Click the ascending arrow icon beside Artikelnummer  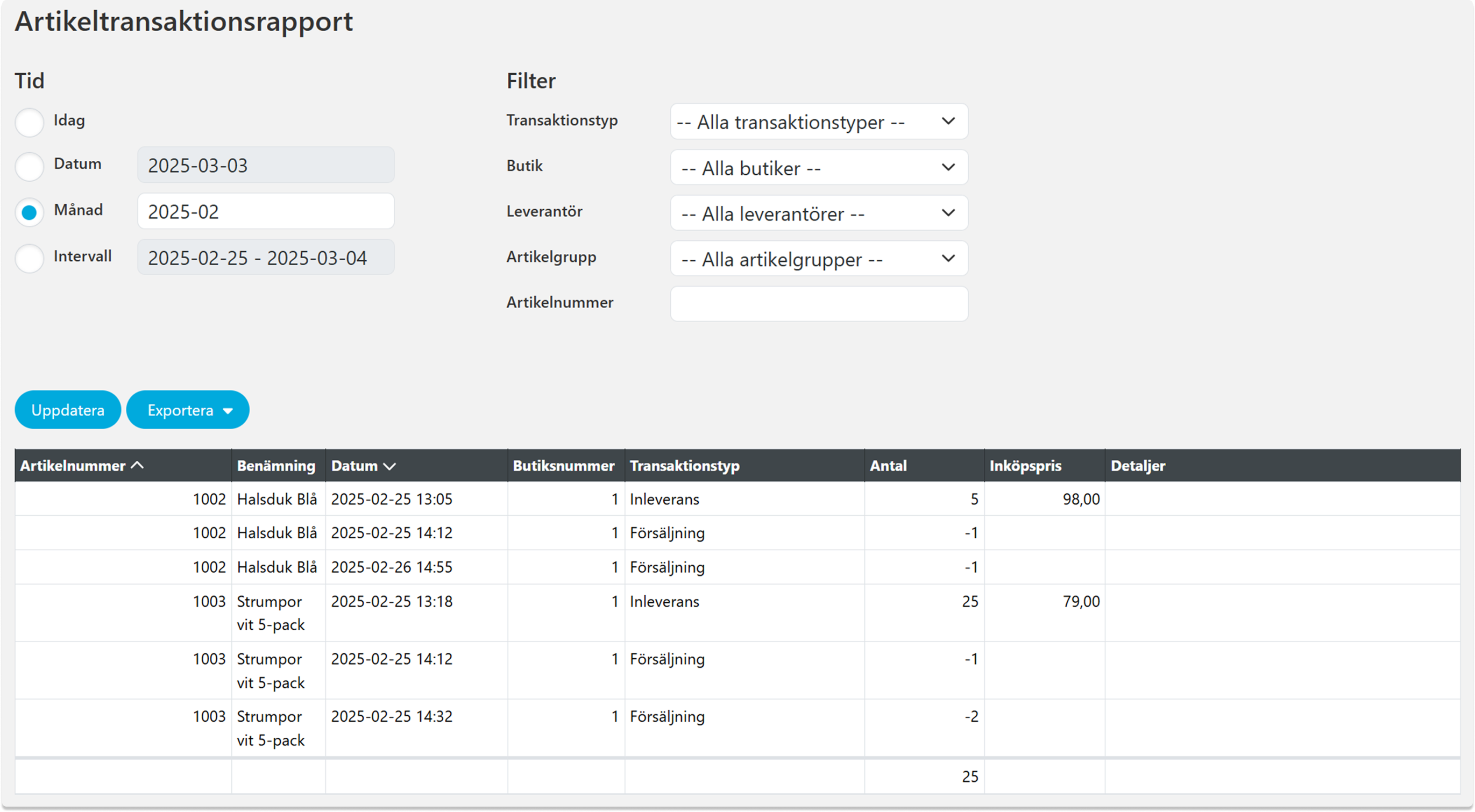click(137, 465)
